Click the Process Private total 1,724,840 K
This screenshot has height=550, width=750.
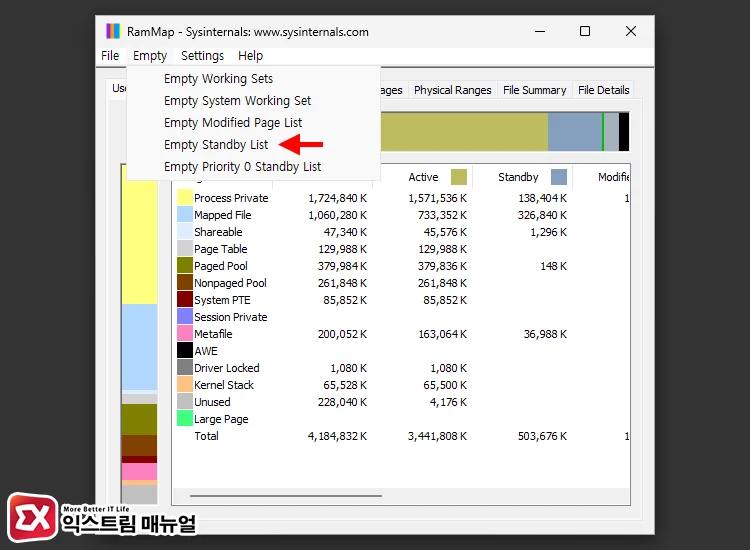(337, 198)
